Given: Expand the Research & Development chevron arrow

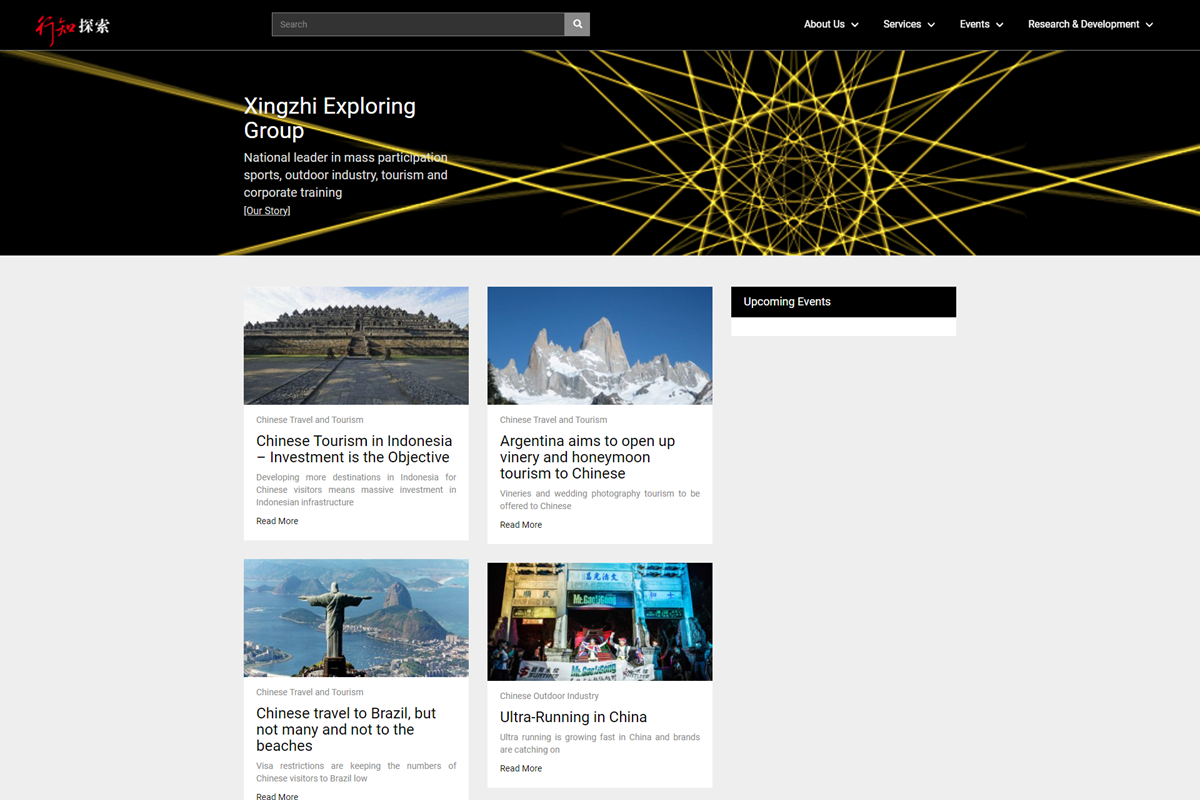Looking at the screenshot, I should (1149, 25).
